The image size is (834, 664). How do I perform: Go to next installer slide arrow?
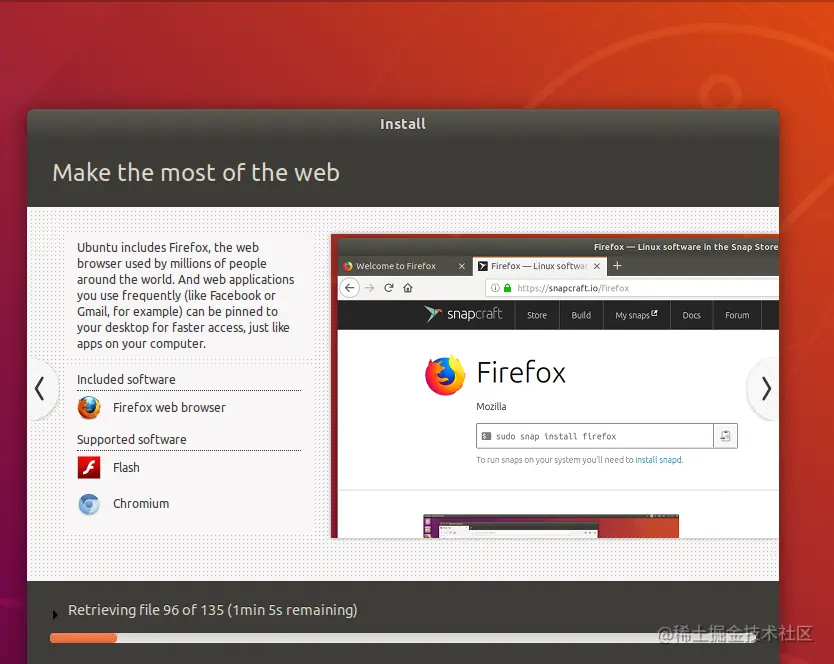coord(765,389)
